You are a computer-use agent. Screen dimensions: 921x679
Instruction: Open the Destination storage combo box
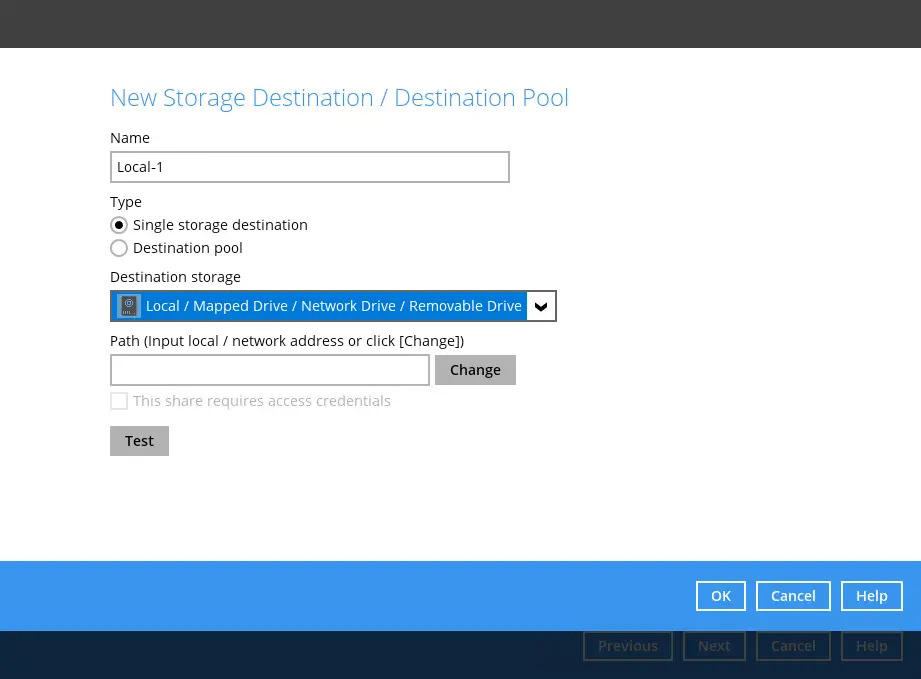coord(333,306)
